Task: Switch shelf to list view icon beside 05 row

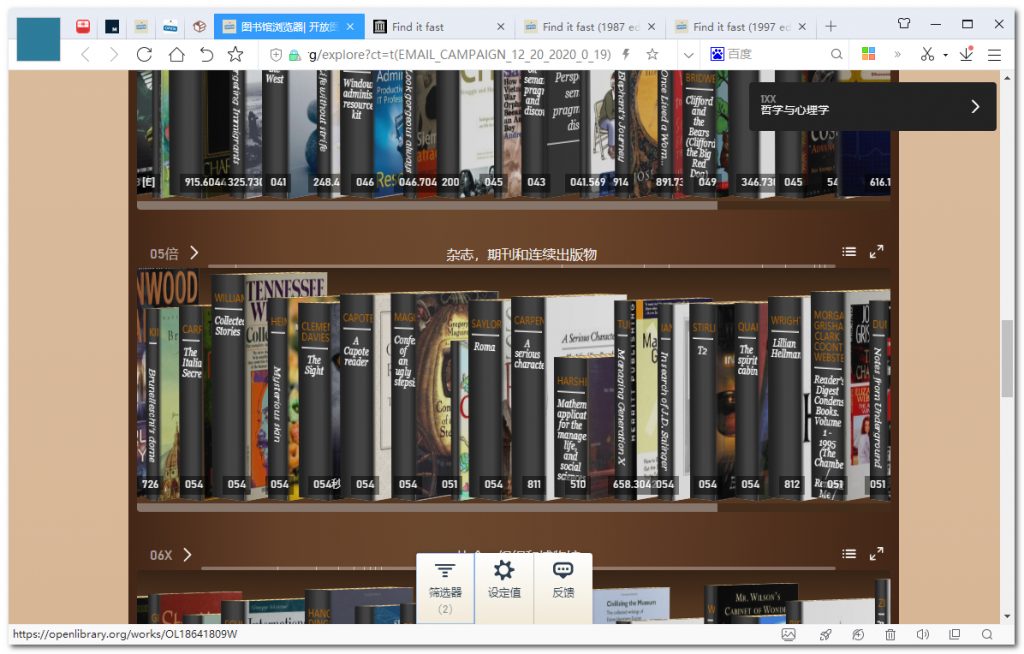Action: pos(849,252)
